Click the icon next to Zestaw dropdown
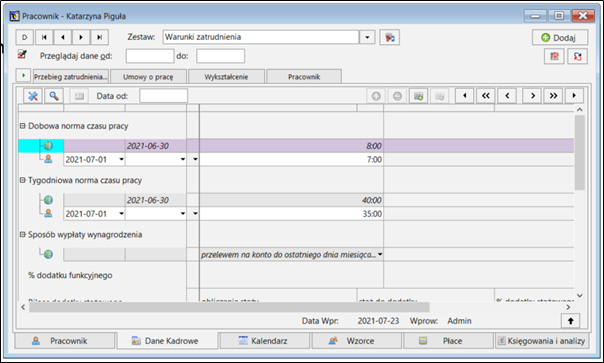Viewport: 604px width, 363px height. click(389, 37)
